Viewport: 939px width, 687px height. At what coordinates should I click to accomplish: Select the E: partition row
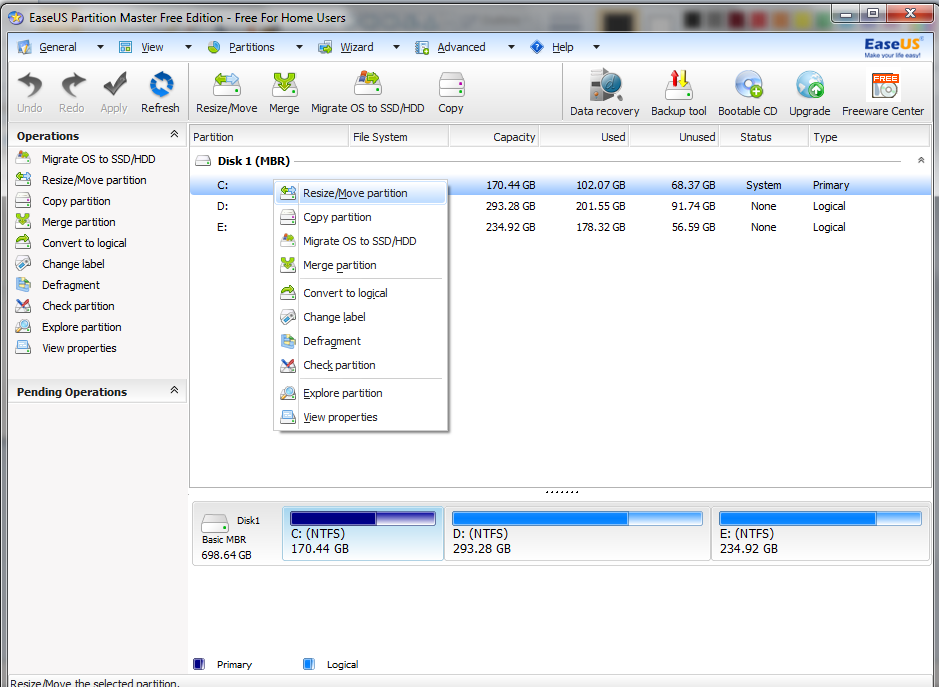(x=561, y=227)
